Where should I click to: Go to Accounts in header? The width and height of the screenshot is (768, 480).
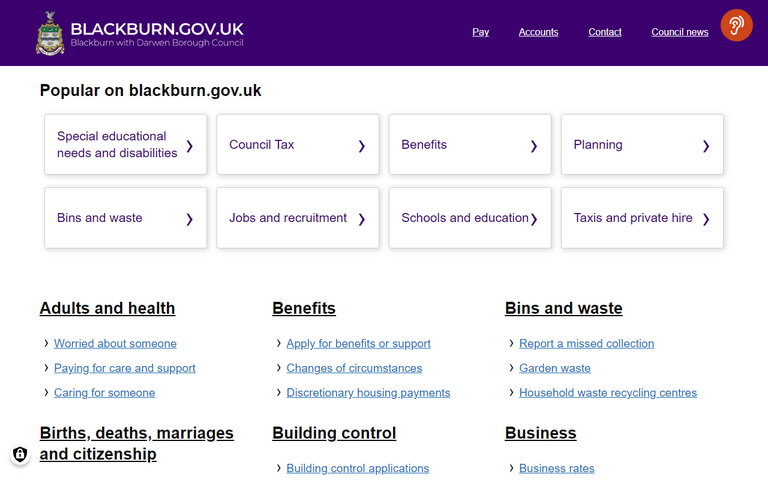(538, 32)
